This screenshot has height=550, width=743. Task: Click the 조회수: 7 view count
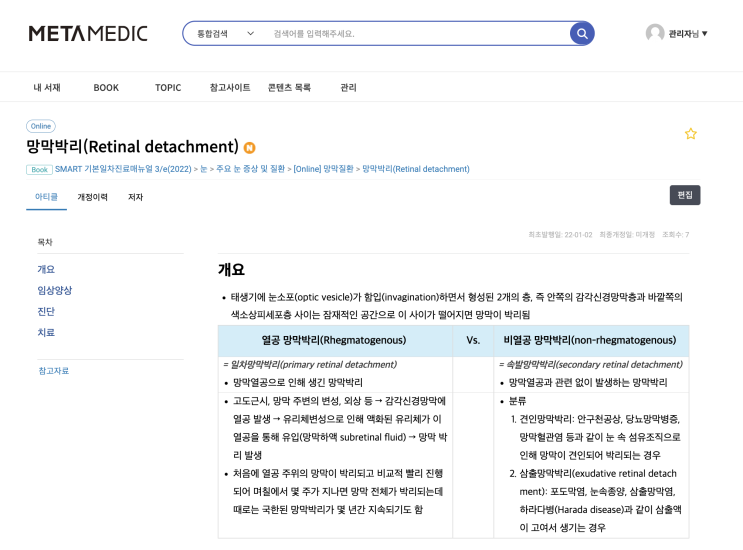click(676, 234)
